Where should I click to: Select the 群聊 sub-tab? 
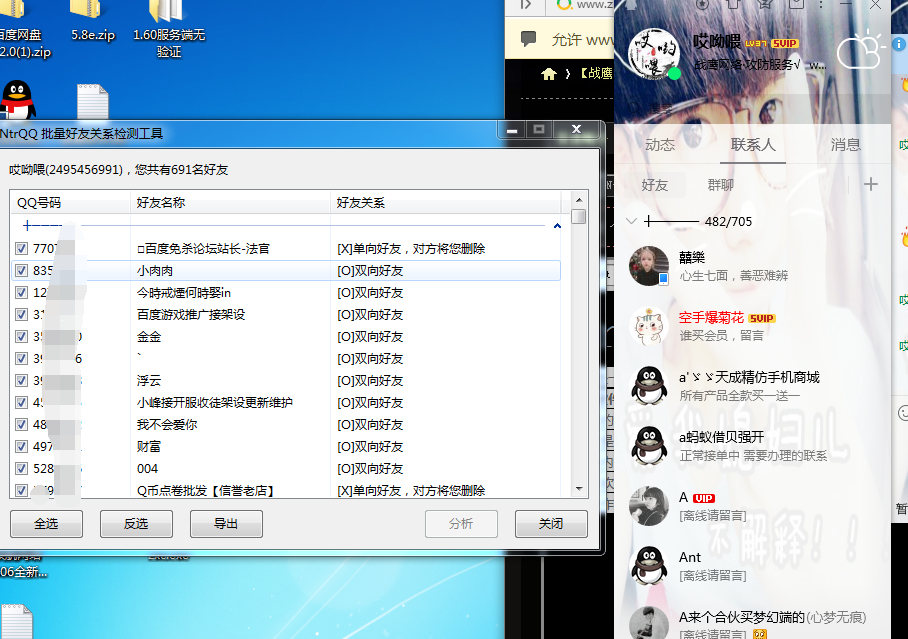point(721,185)
